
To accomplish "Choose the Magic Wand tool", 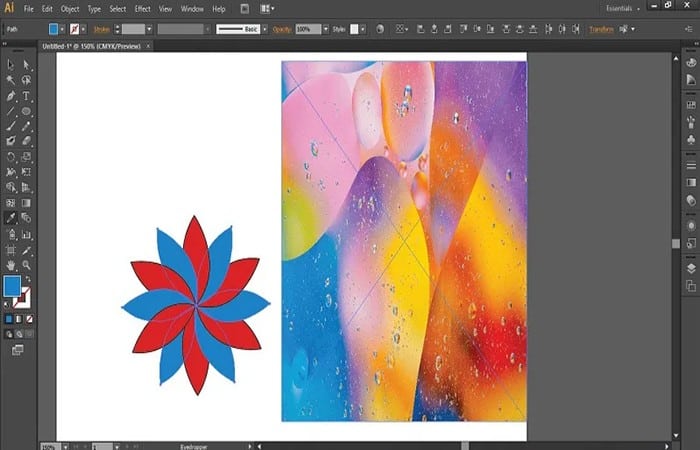I will tap(11, 80).
